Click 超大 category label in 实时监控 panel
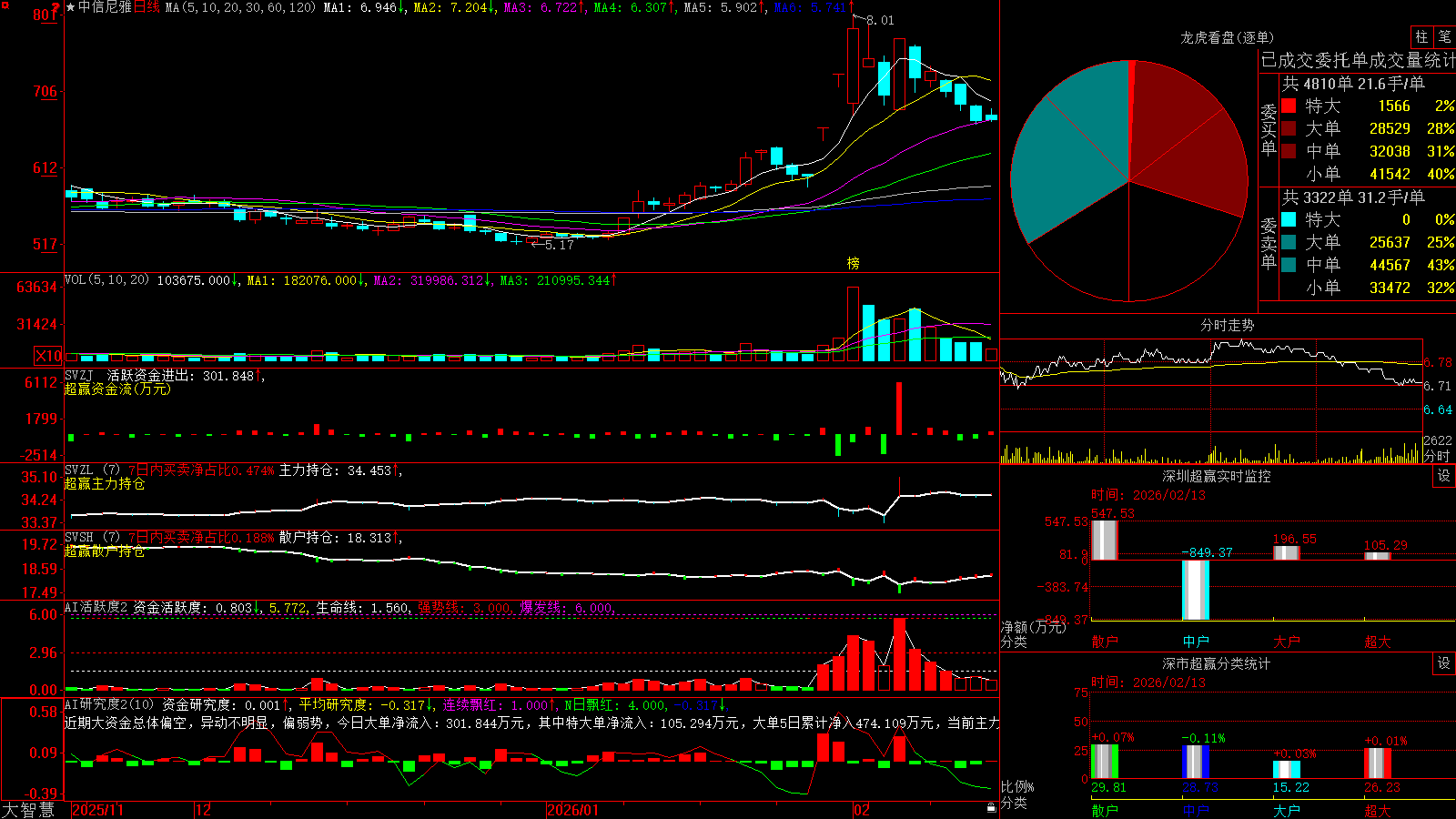This screenshot has width=1456, height=819. coord(1378,642)
